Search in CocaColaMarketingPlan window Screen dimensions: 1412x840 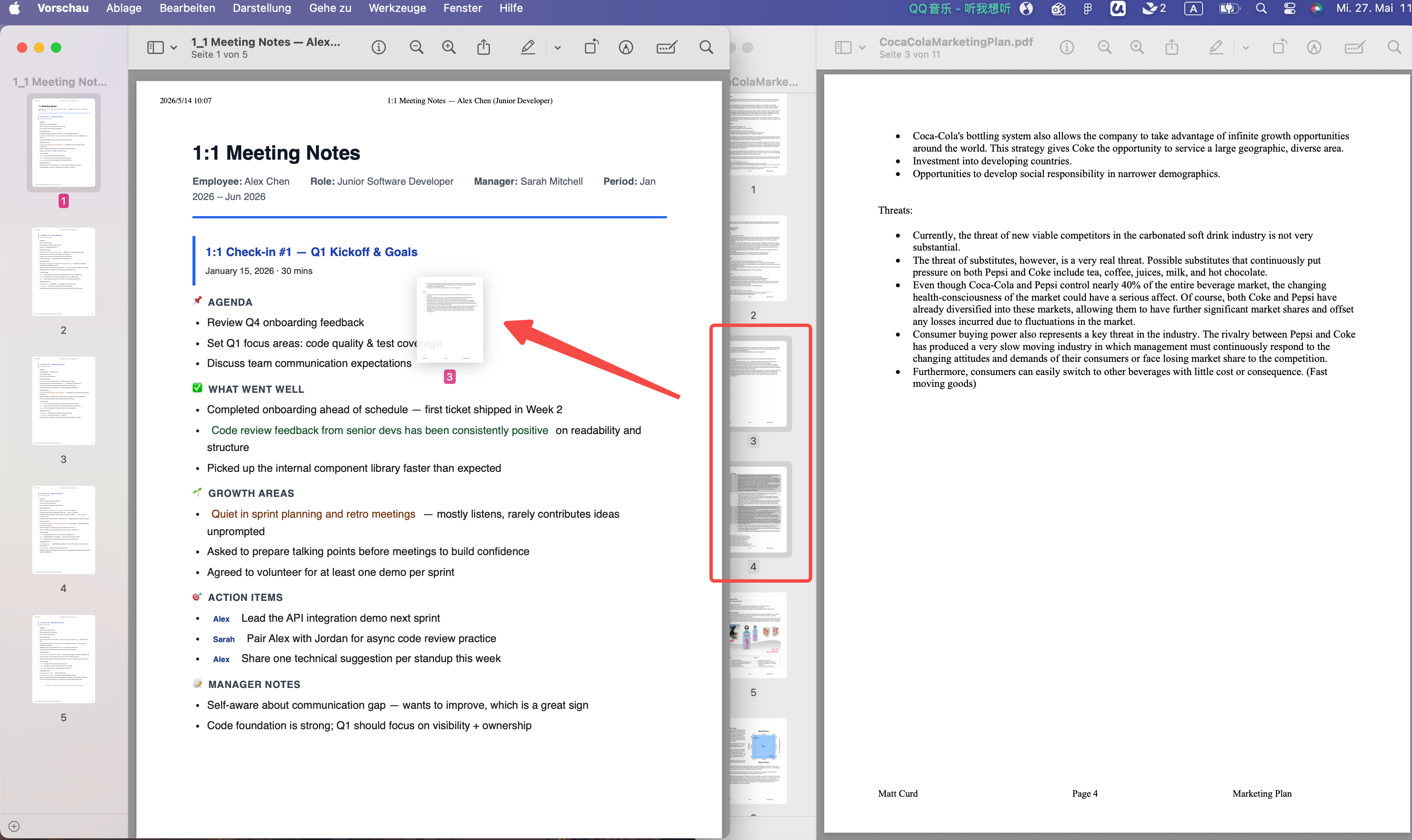coord(1395,47)
